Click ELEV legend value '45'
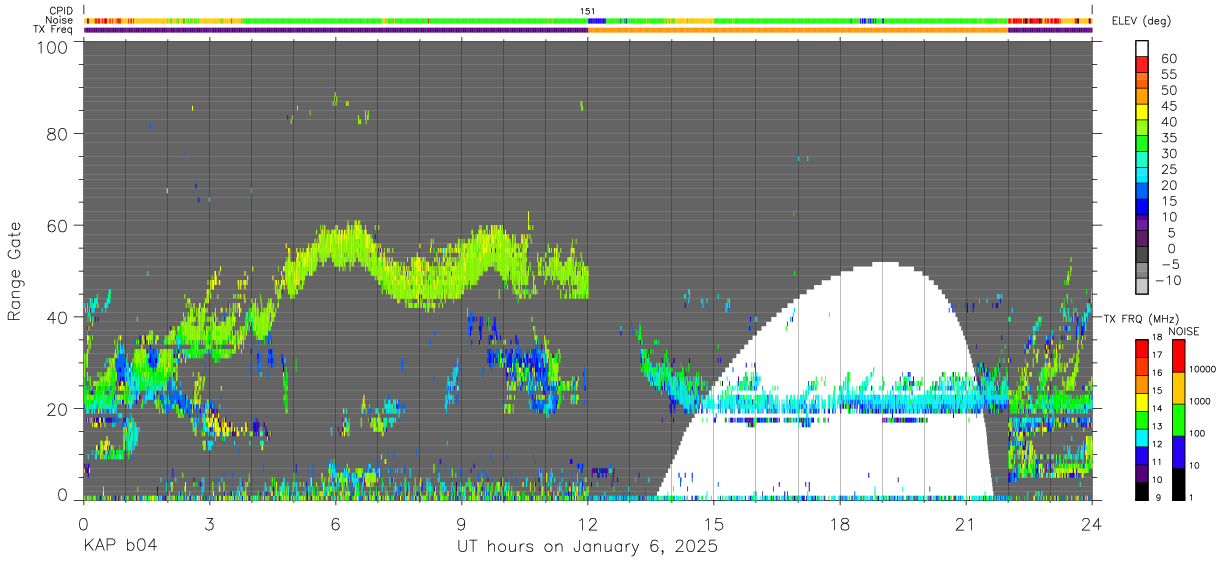 point(1168,106)
